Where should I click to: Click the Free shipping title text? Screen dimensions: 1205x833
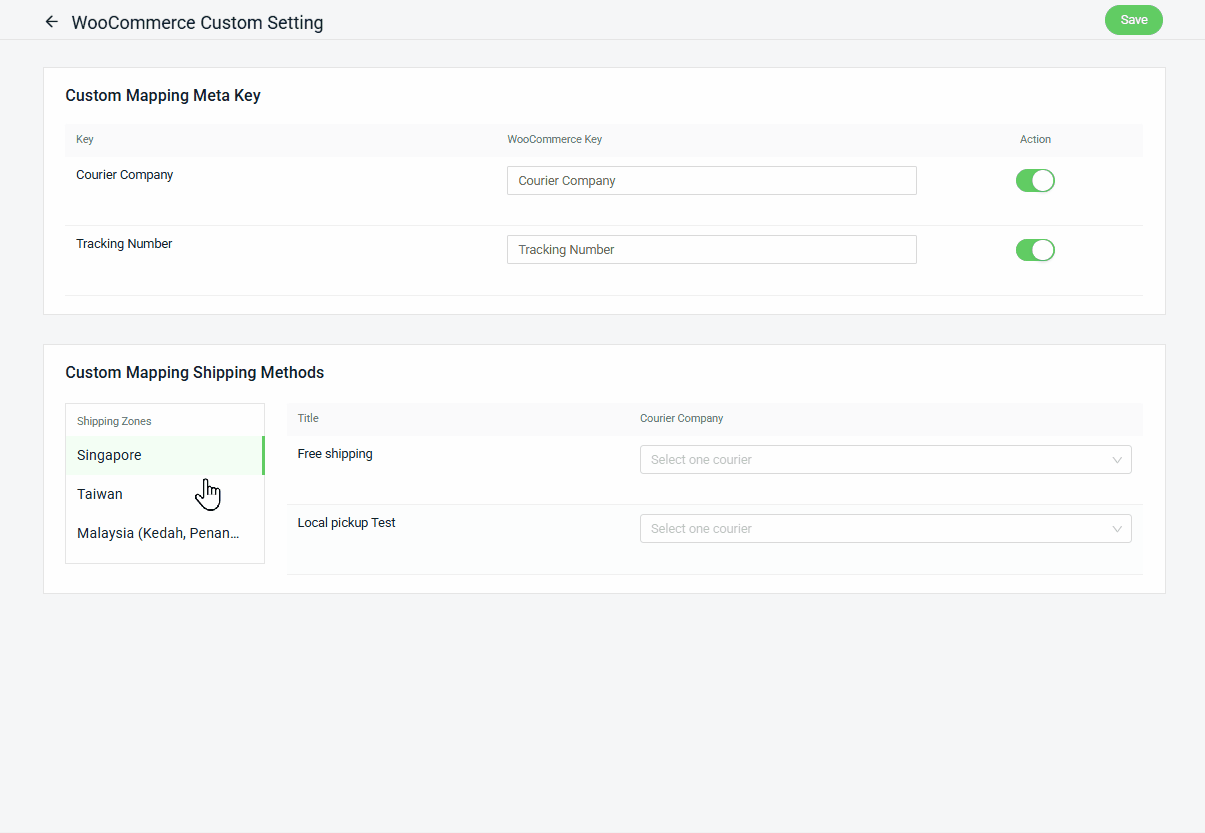(x=335, y=454)
